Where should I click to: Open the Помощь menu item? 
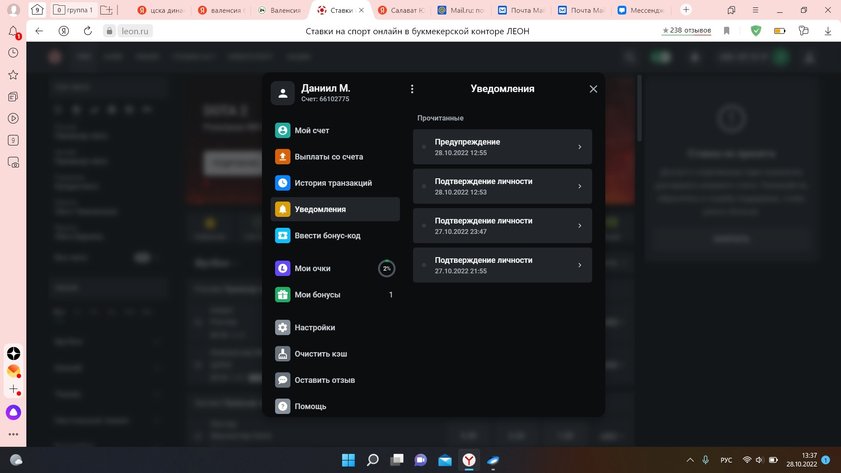[310, 406]
